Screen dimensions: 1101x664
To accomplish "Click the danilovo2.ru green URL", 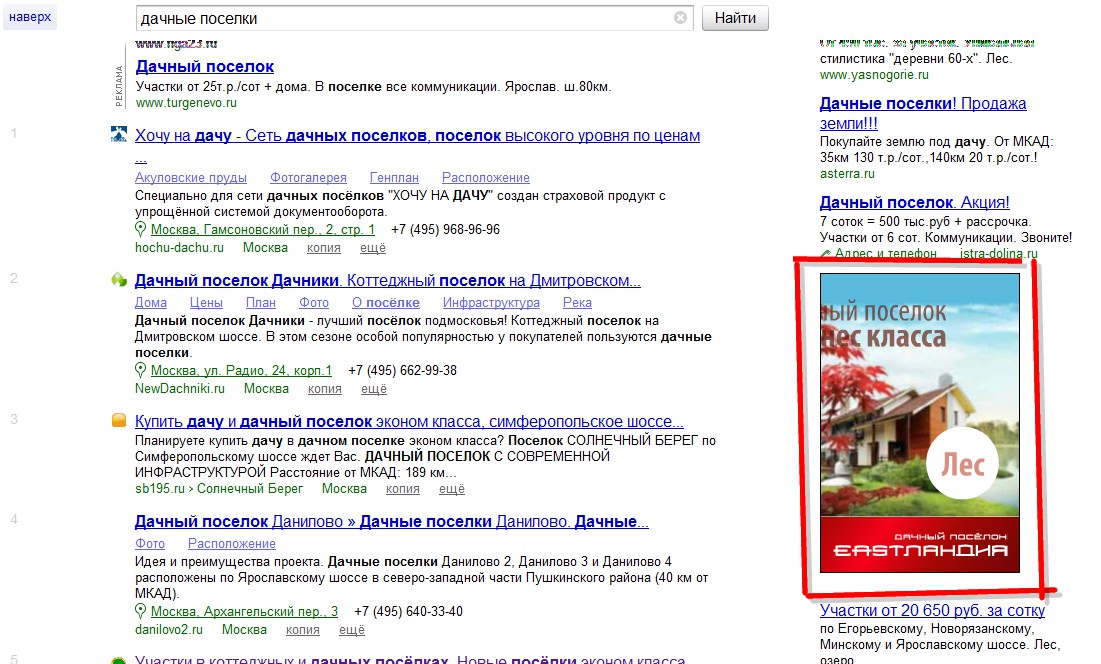I will [x=169, y=630].
